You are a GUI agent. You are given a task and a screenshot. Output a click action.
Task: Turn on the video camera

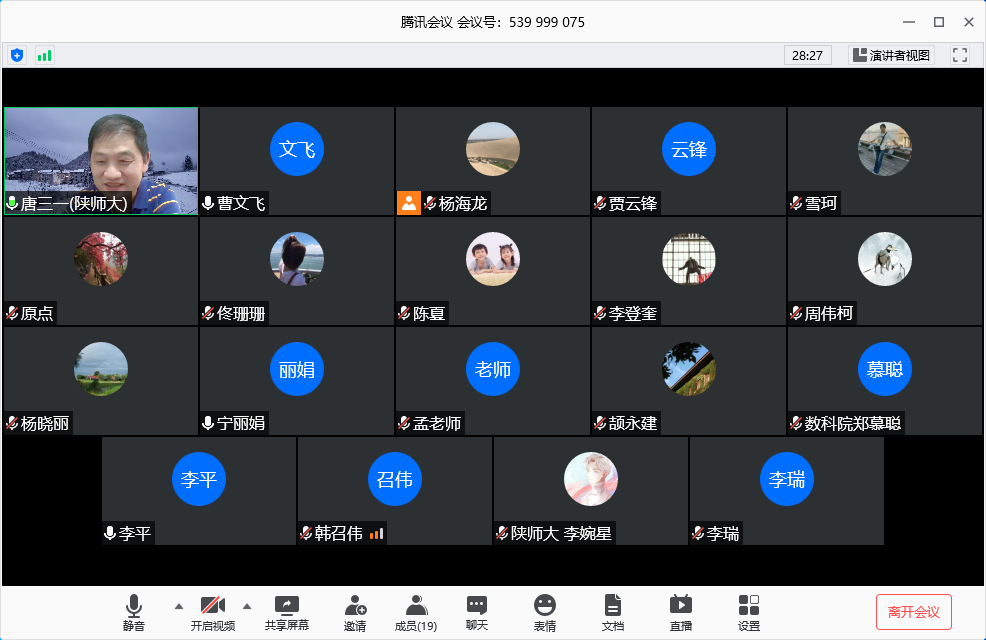coord(213,613)
